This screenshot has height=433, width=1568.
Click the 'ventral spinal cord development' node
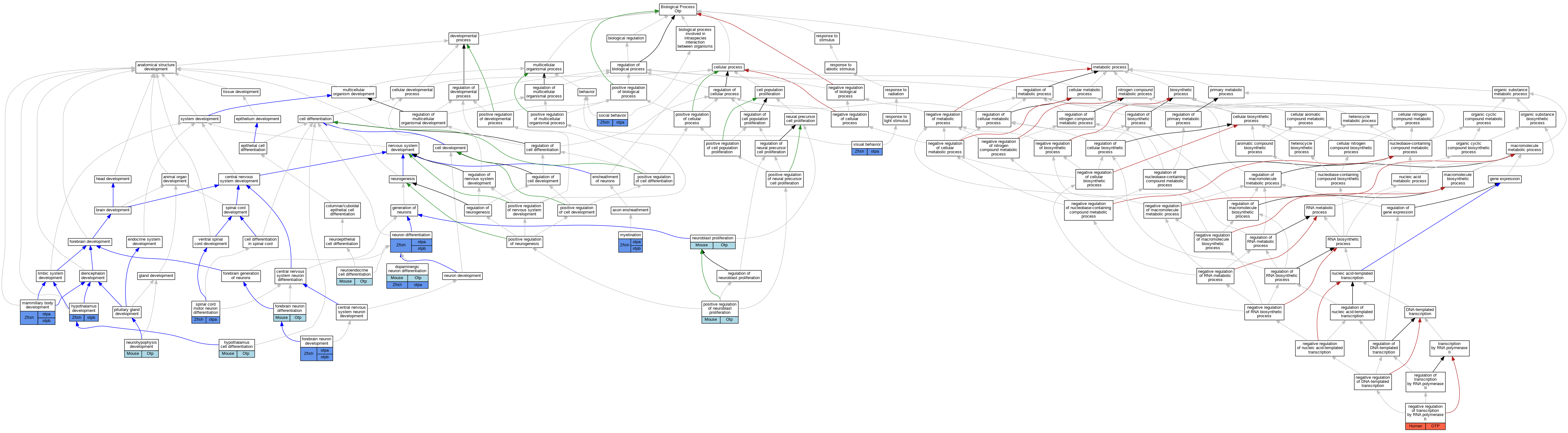[x=210, y=242]
